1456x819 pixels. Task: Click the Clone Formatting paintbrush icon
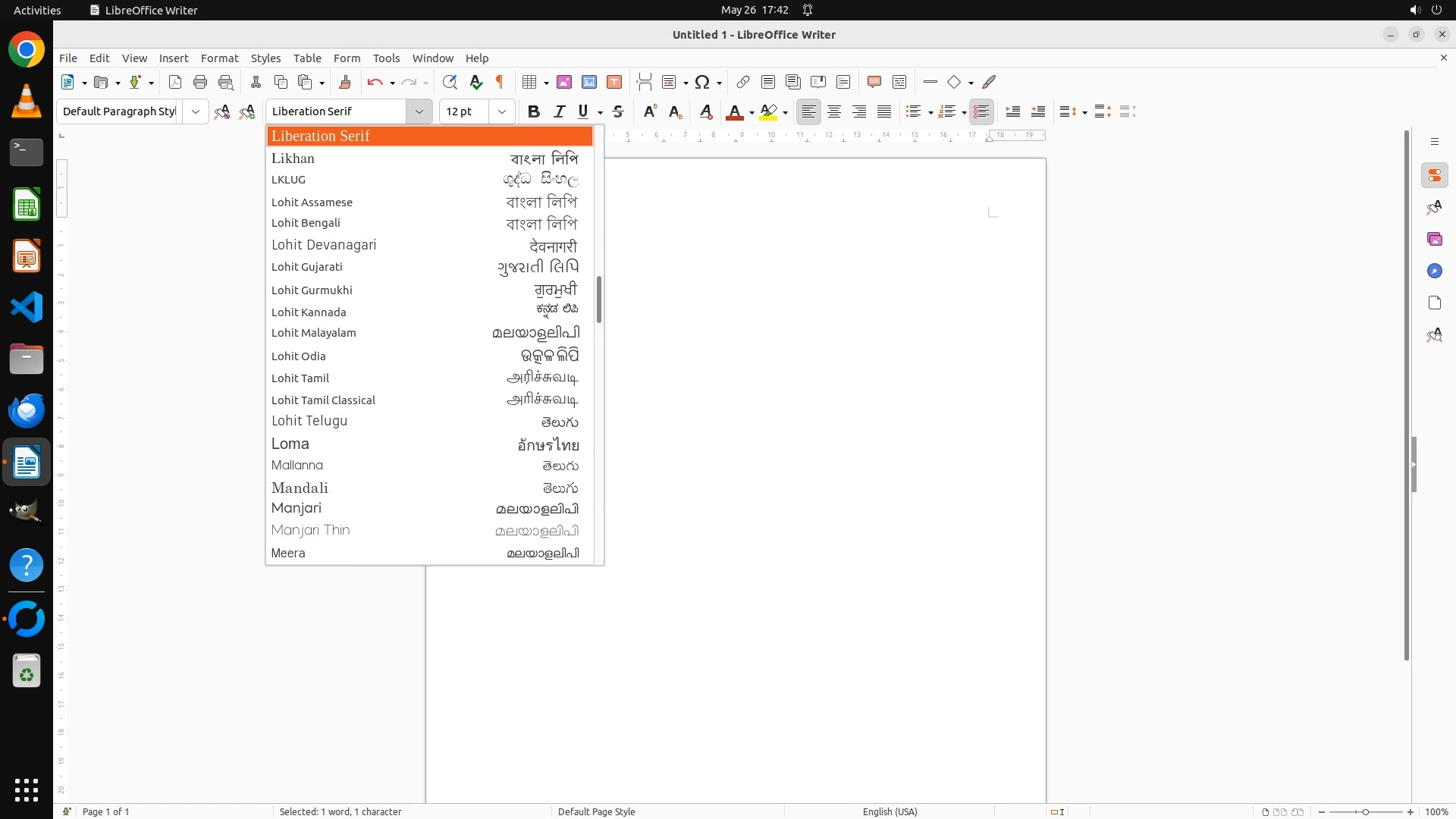tap(345, 82)
